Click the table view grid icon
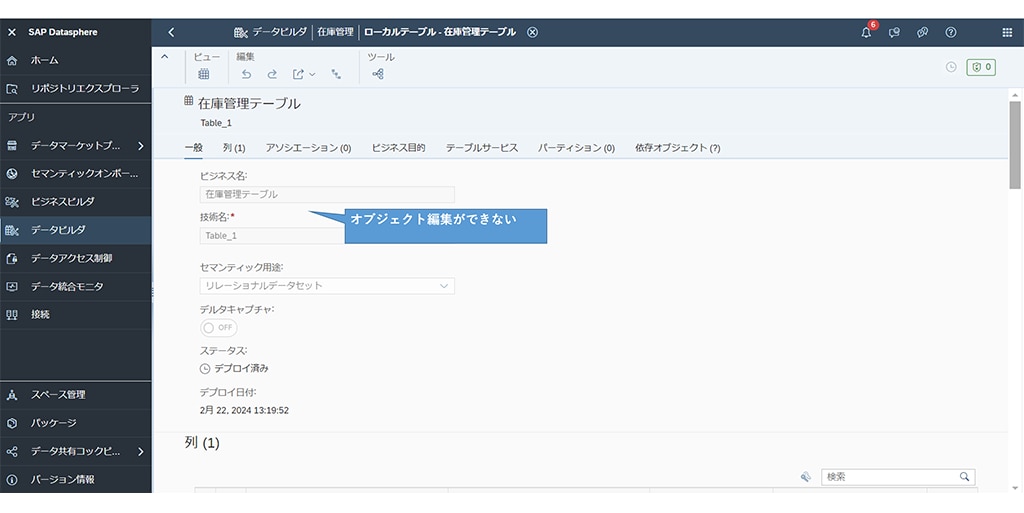This screenshot has height=513, width=1024. pyautogui.click(x=204, y=74)
